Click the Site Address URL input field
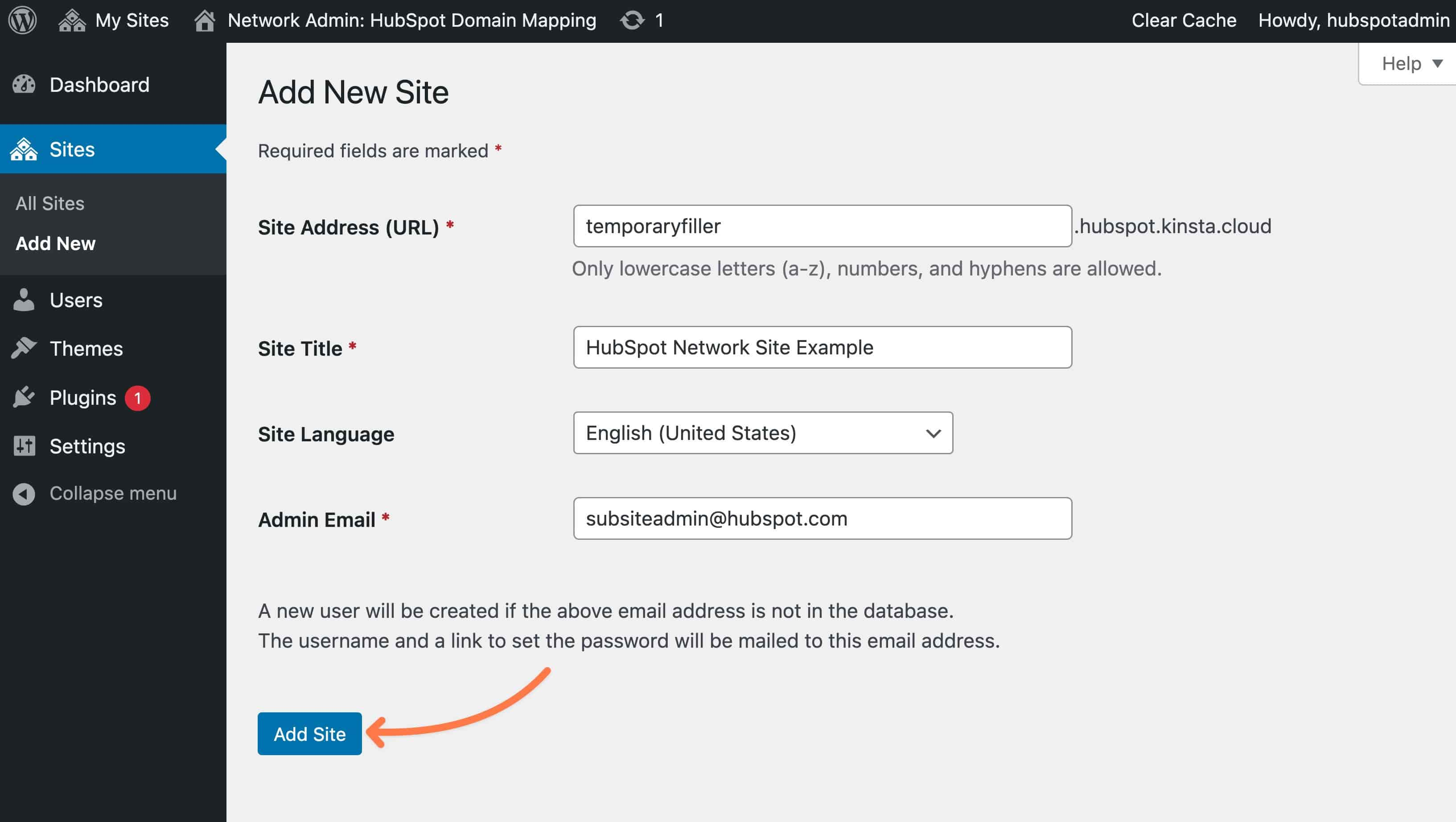Image resolution: width=1456 pixels, height=822 pixels. point(821,226)
